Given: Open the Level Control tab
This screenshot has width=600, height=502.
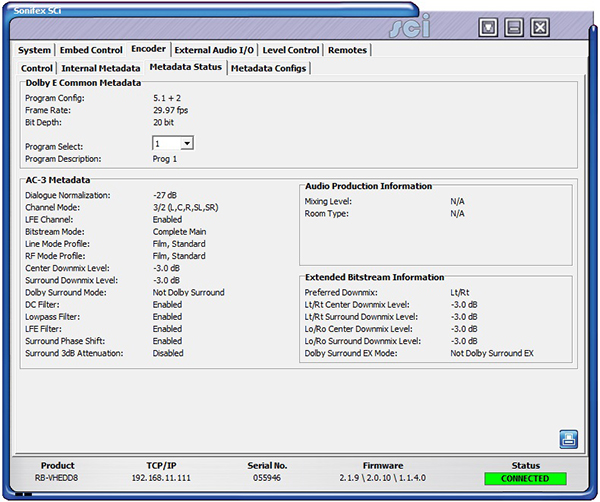Looking at the screenshot, I should [x=291, y=50].
